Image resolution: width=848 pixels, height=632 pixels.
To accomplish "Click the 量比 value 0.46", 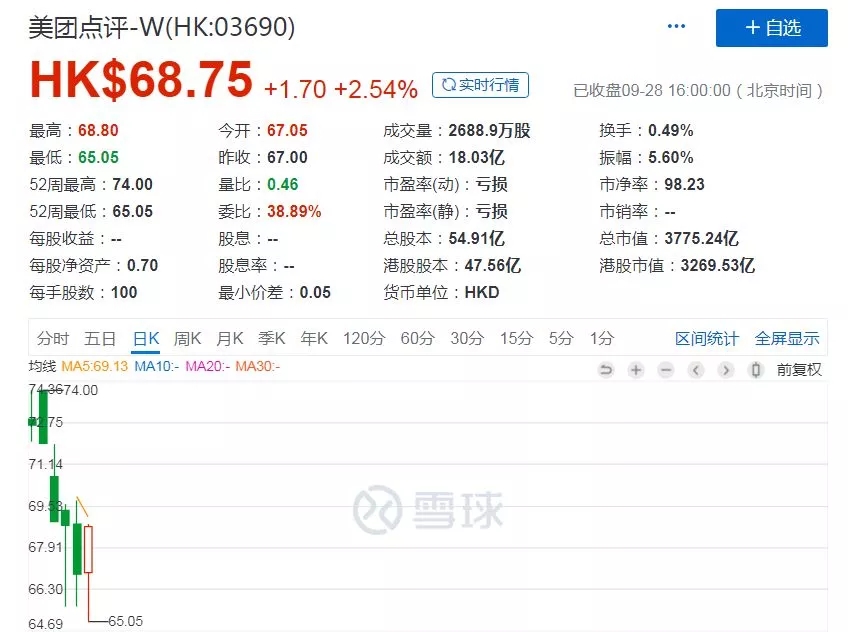I will point(283,184).
